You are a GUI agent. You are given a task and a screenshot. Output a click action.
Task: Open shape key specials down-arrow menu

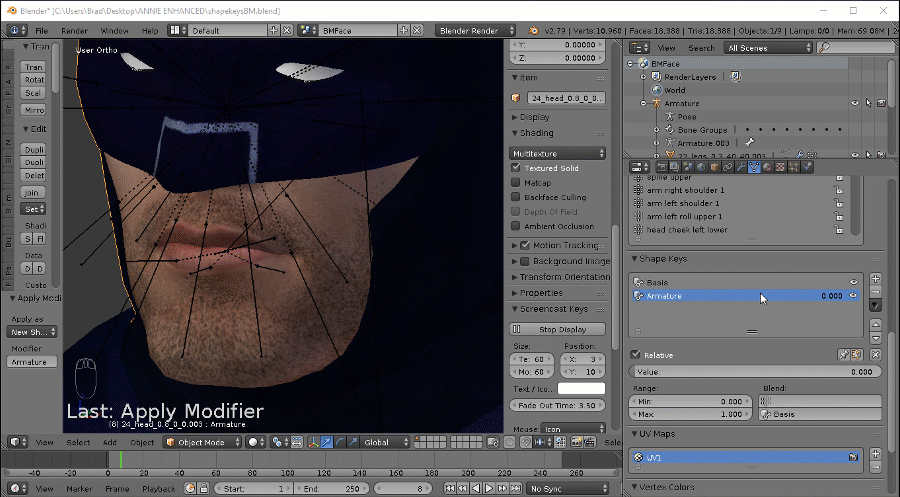pos(875,305)
